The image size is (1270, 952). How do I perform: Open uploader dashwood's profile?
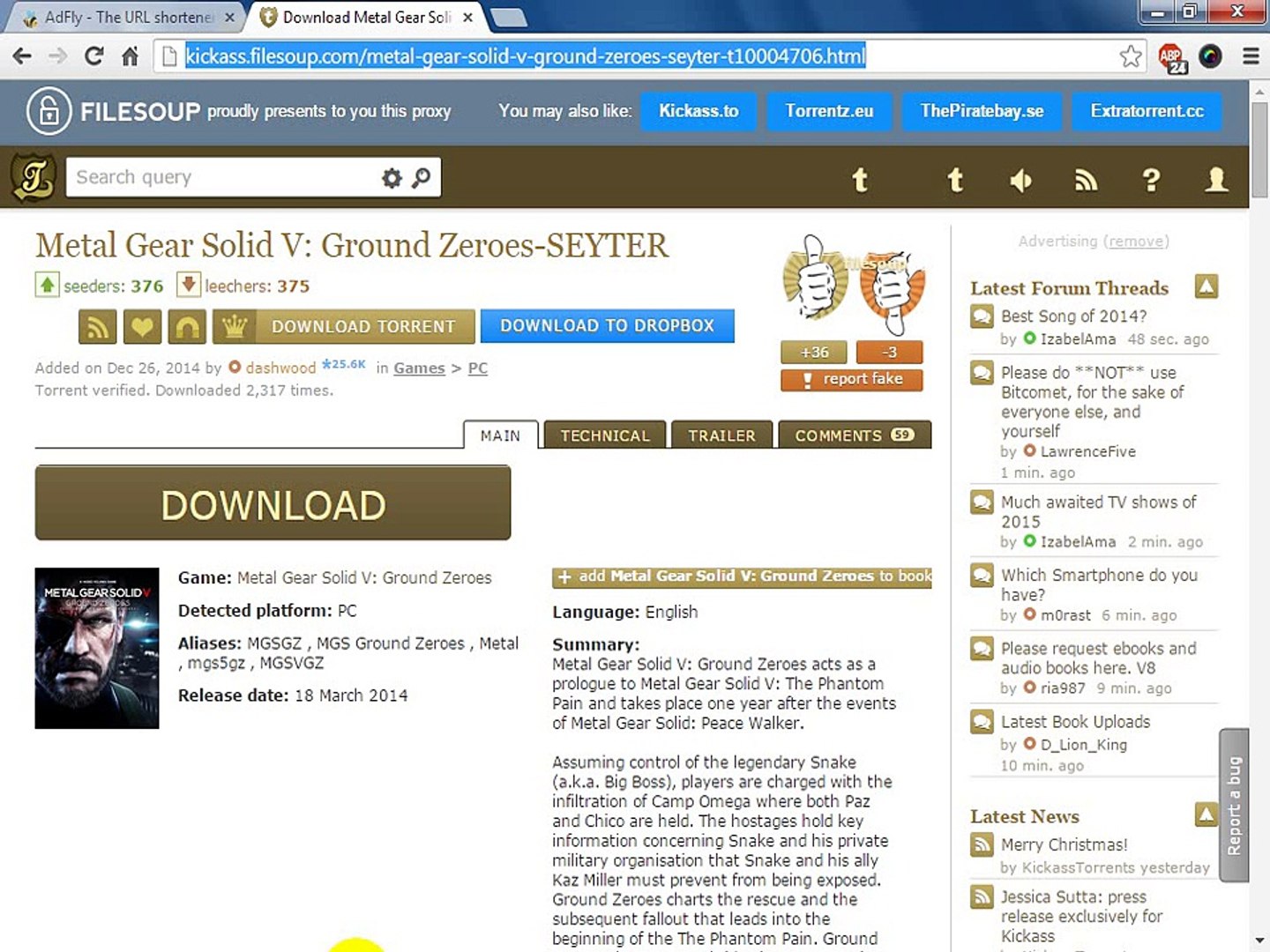point(280,368)
